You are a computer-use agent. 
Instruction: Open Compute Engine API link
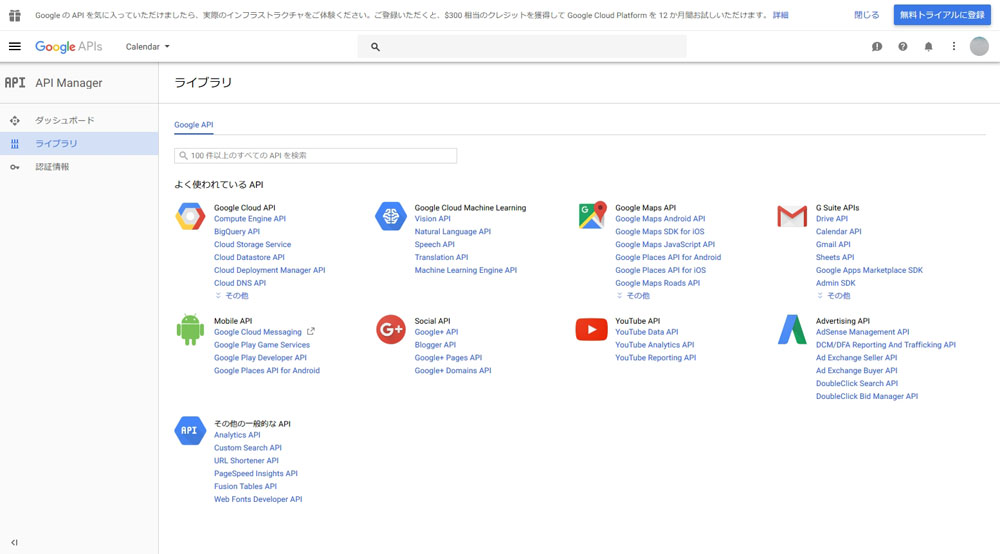(250, 219)
